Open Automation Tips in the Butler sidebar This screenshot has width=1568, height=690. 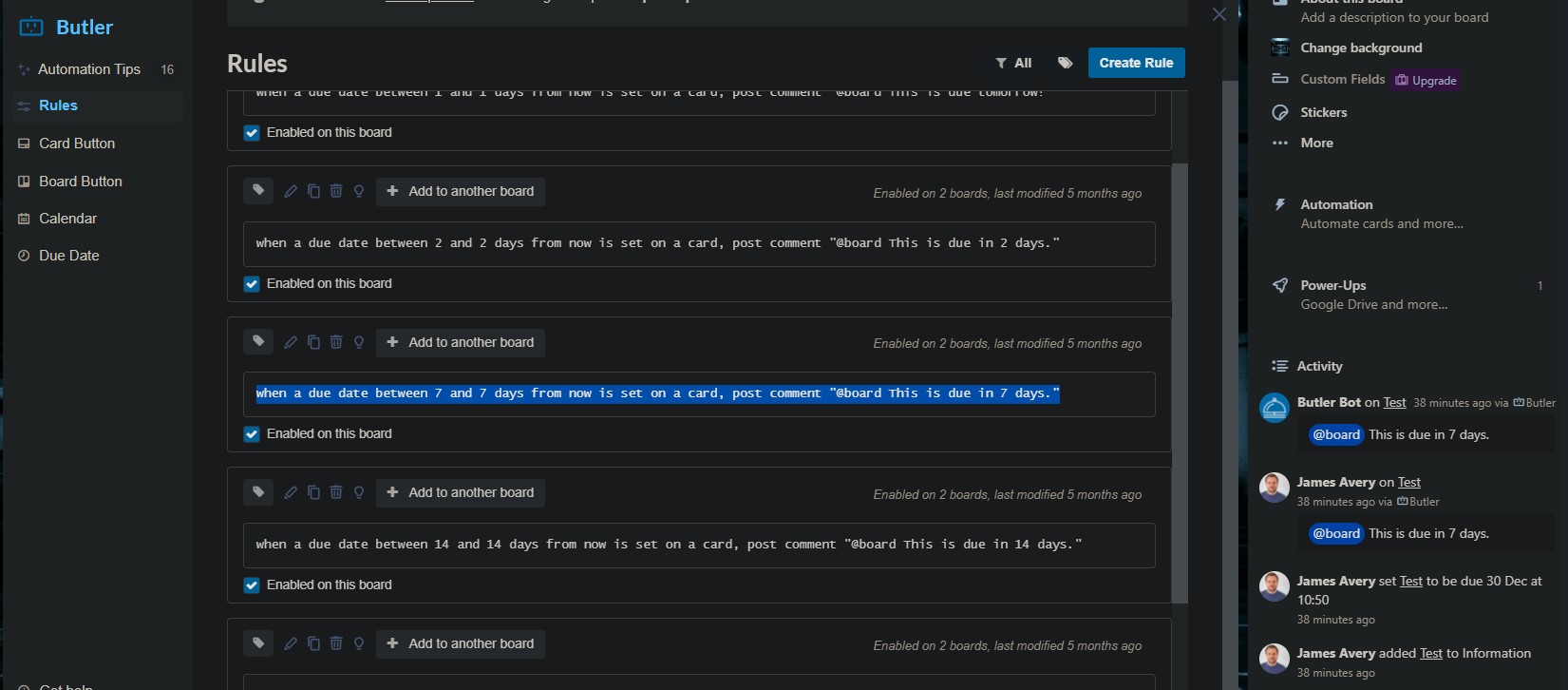click(97, 69)
